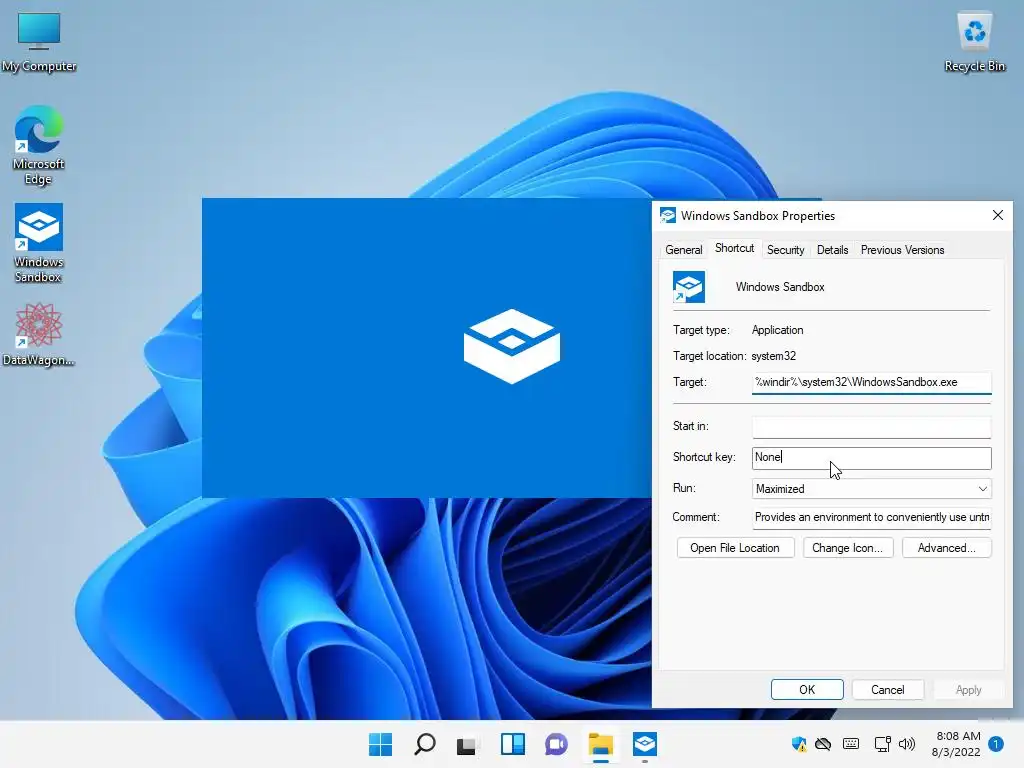Open Task View on the taskbar

click(468, 744)
